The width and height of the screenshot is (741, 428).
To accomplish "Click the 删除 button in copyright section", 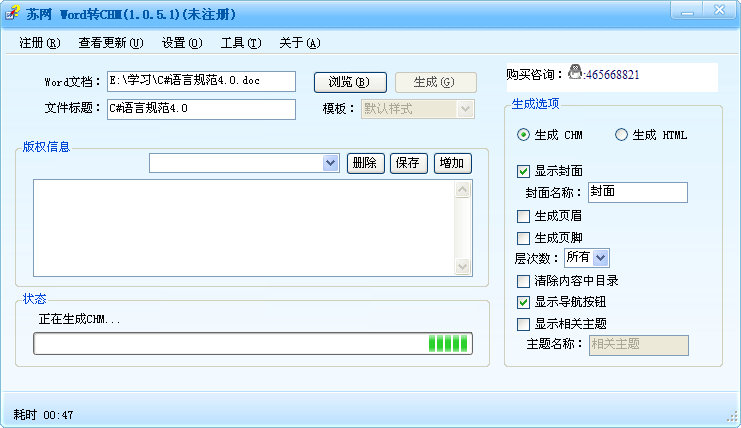I will point(365,163).
